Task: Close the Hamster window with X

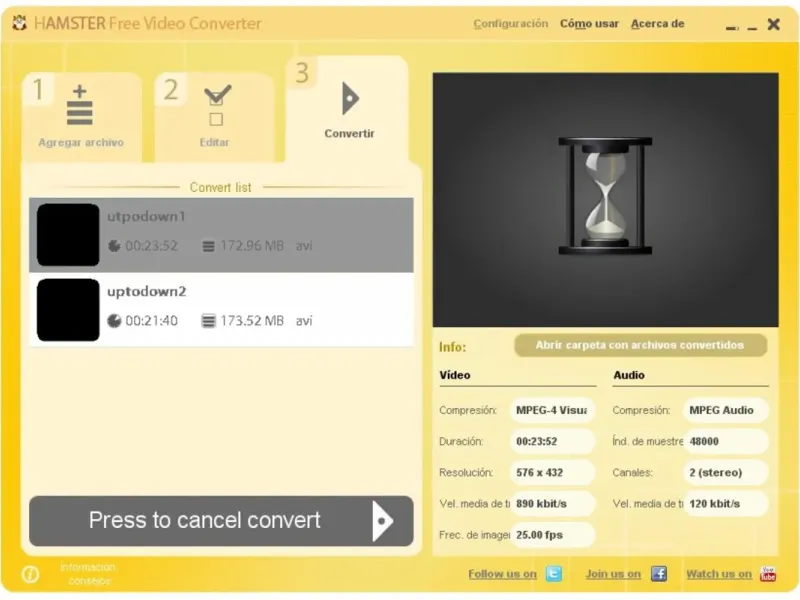Action: pos(773,24)
